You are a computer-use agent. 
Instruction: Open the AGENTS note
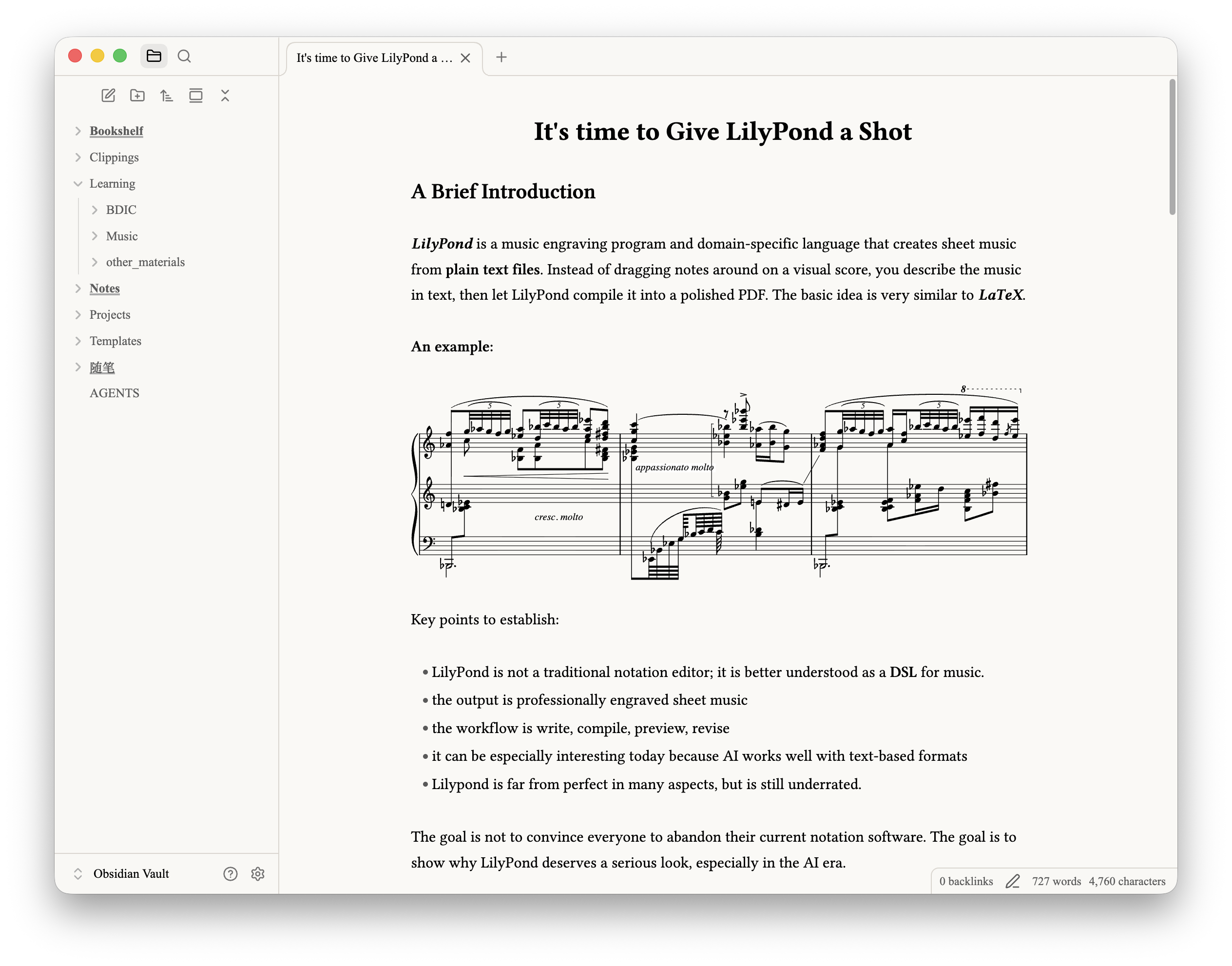(114, 393)
